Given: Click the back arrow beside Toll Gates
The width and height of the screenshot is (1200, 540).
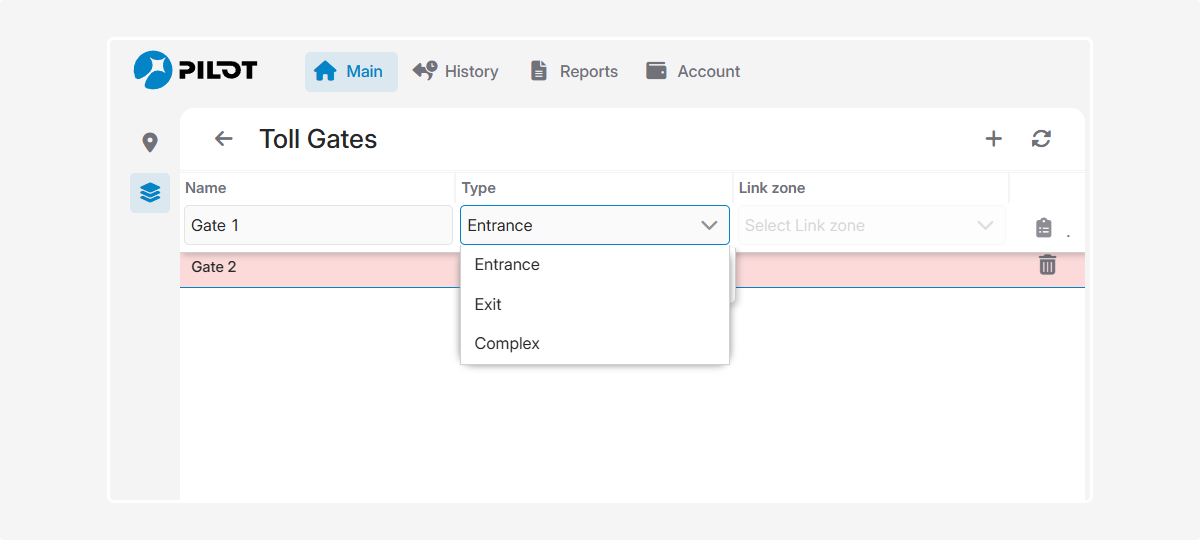Looking at the screenshot, I should 223,139.
